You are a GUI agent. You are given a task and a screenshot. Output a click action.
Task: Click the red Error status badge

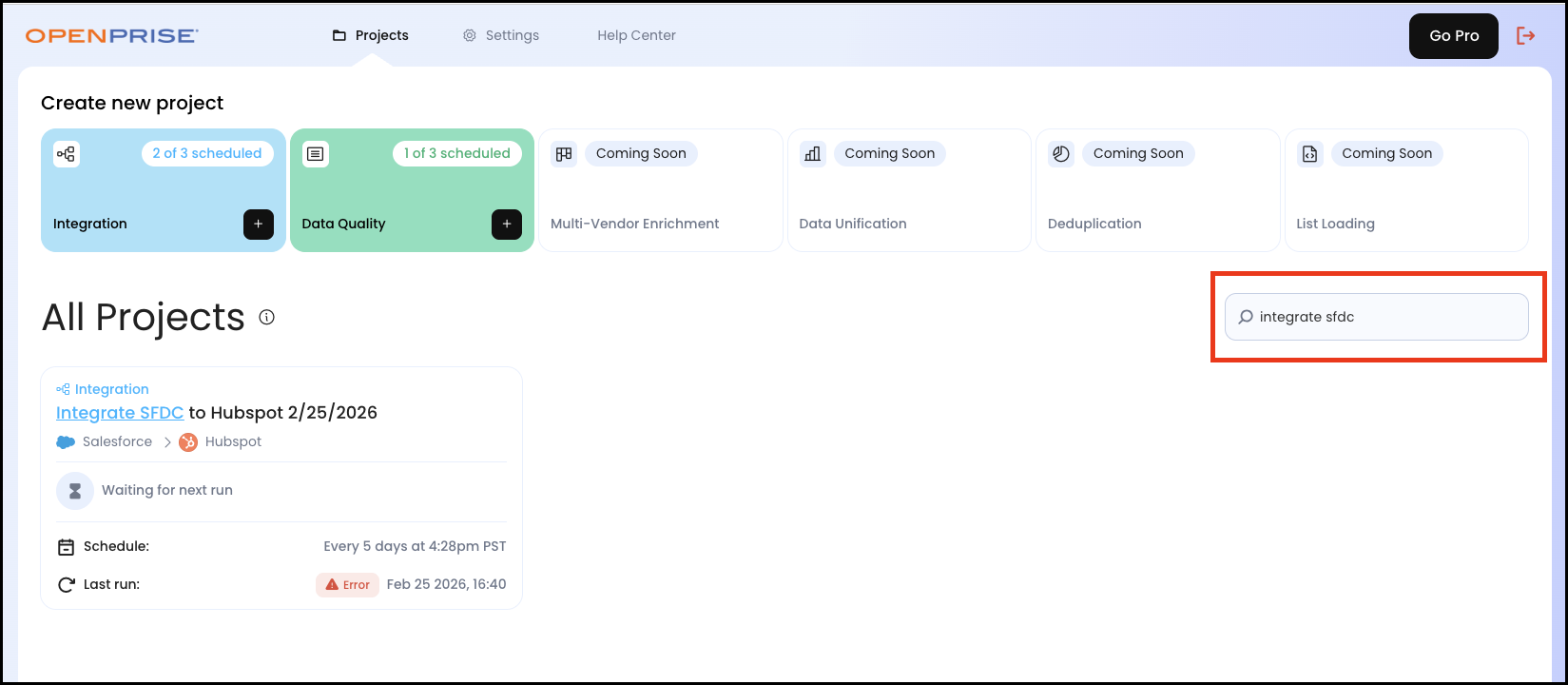coord(347,585)
